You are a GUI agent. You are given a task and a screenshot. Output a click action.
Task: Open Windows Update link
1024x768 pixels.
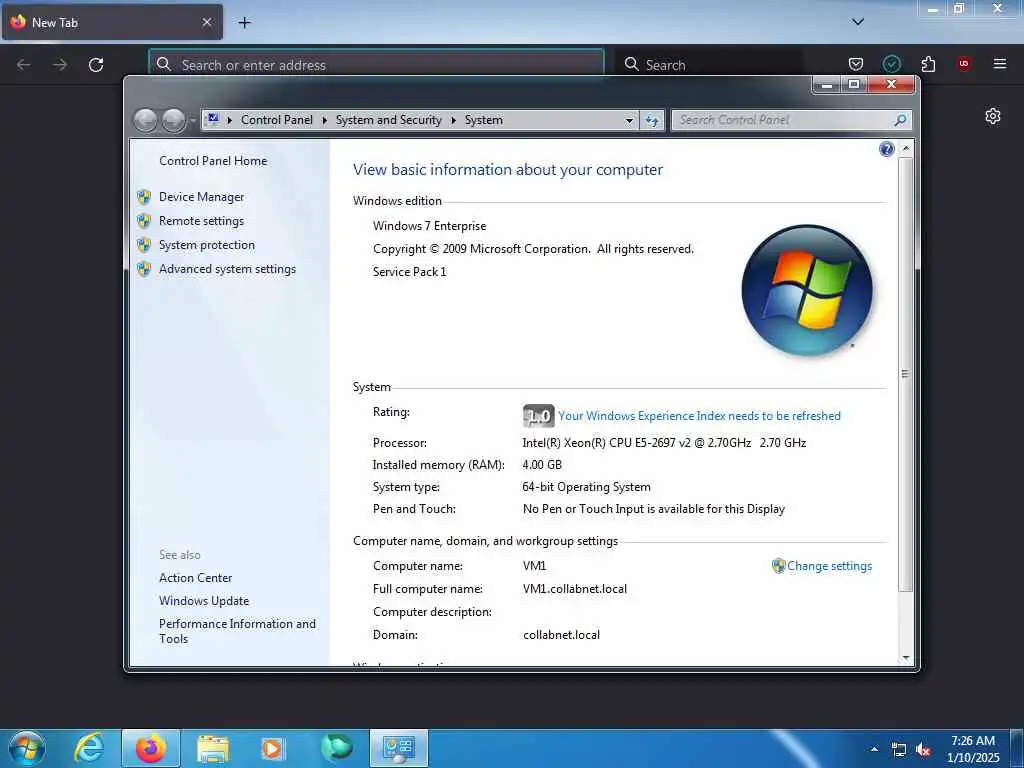[204, 601]
